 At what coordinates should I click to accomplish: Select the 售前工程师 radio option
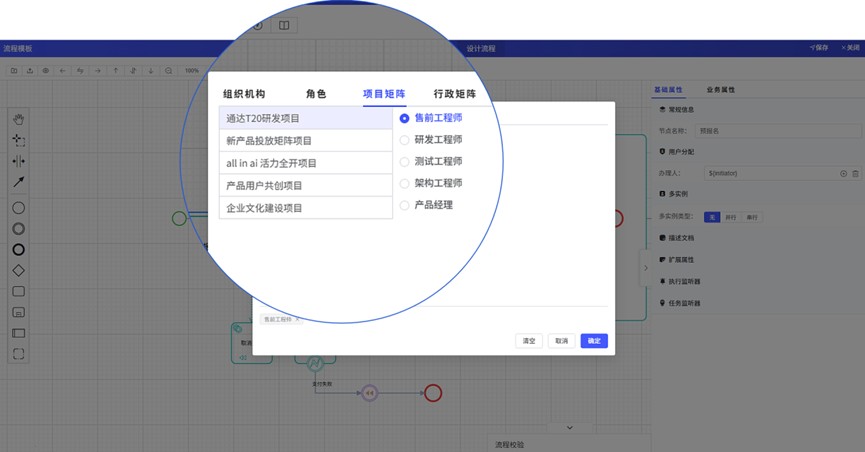pos(405,118)
